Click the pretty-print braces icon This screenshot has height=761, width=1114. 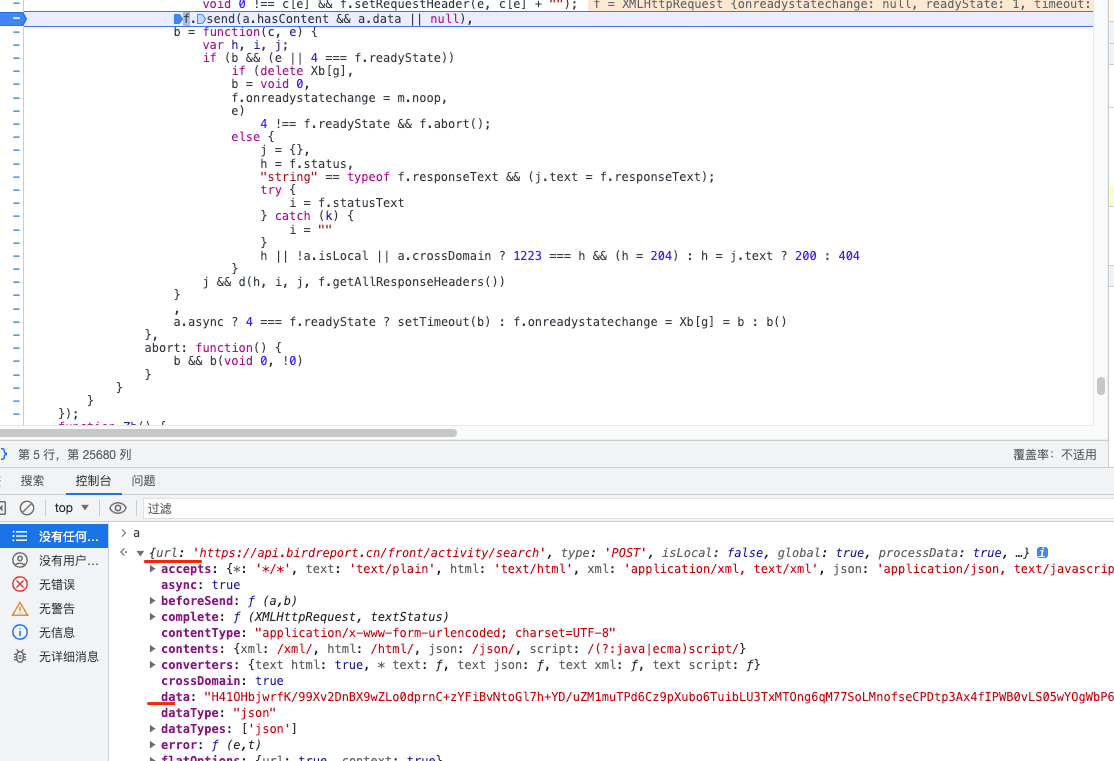4,454
